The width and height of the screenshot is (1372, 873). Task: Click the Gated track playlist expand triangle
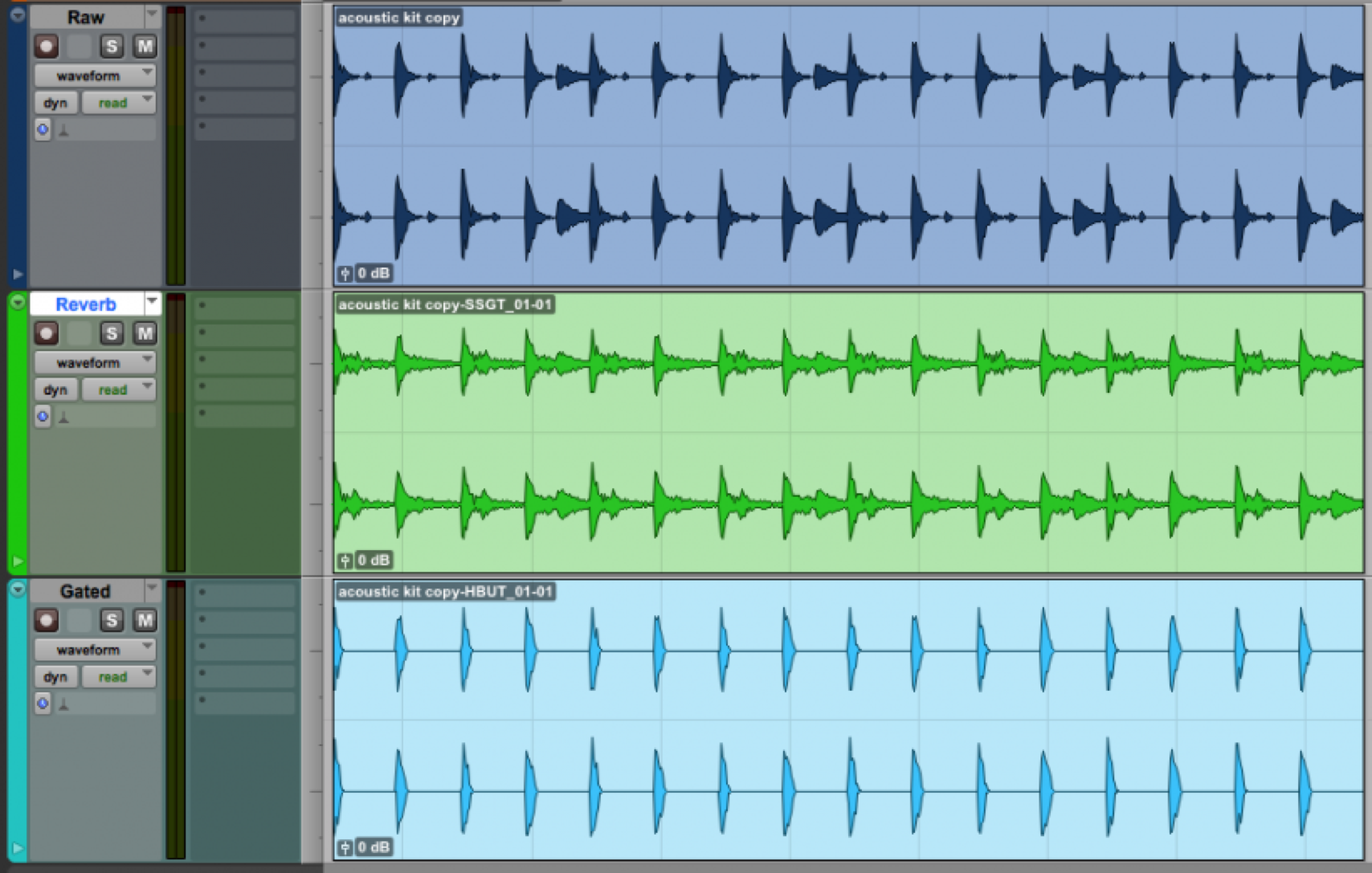point(18,847)
